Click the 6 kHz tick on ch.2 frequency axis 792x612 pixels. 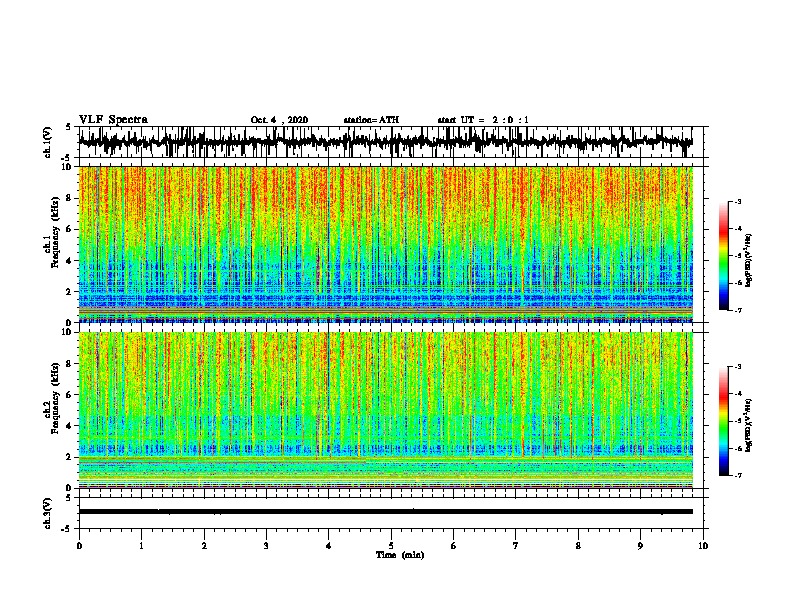tap(70, 395)
